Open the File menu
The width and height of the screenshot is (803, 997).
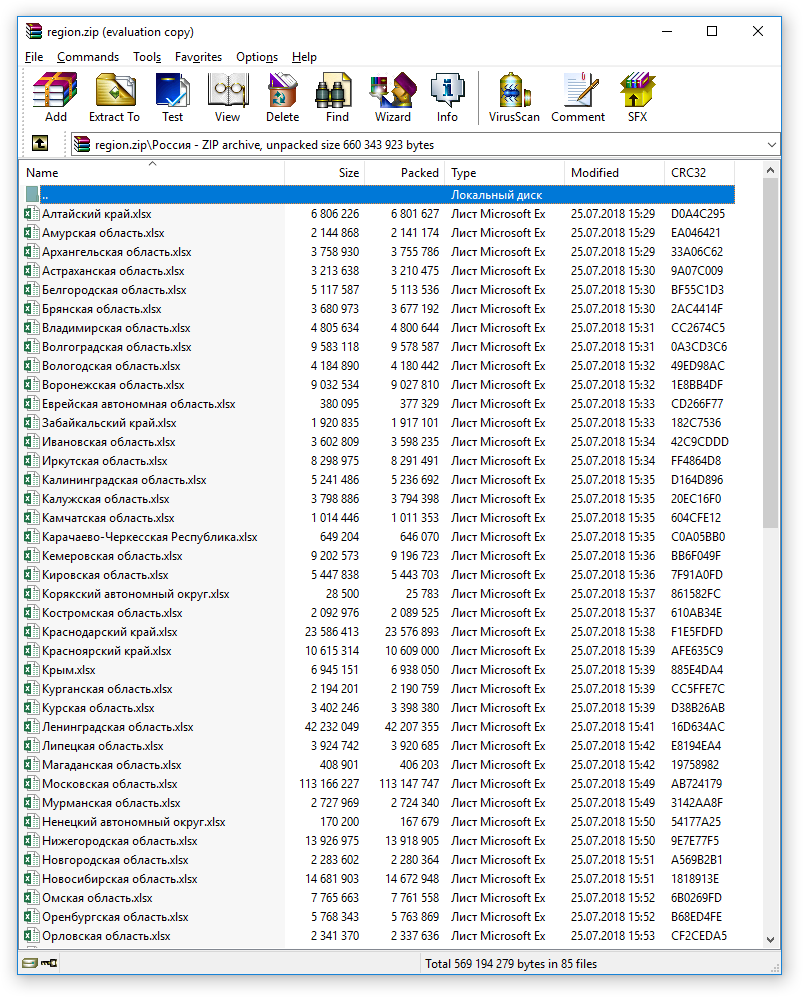click(34, 57)
